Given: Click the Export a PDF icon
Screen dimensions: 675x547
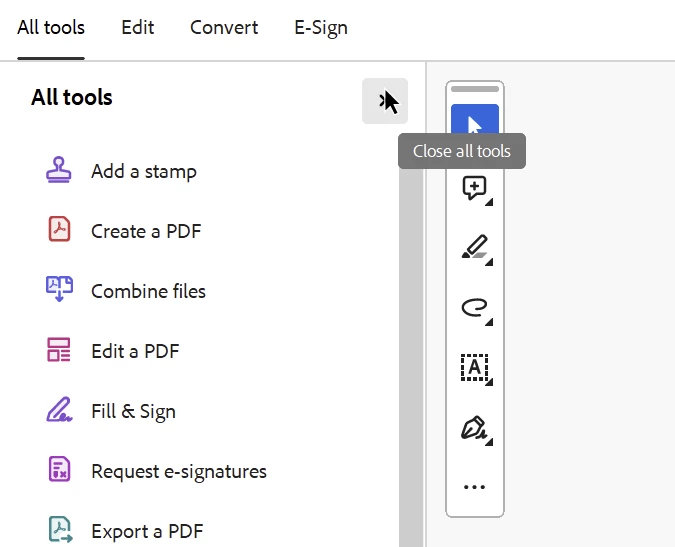Looking at the screenshot, I should [x=60, y=529].
